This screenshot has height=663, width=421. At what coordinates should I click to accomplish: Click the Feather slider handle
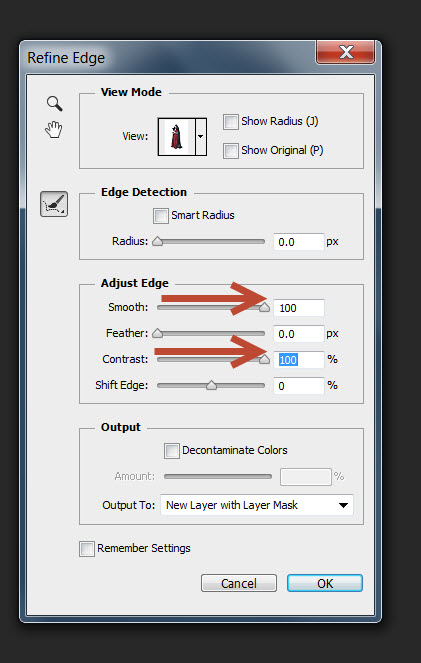[x=157, y=333]
